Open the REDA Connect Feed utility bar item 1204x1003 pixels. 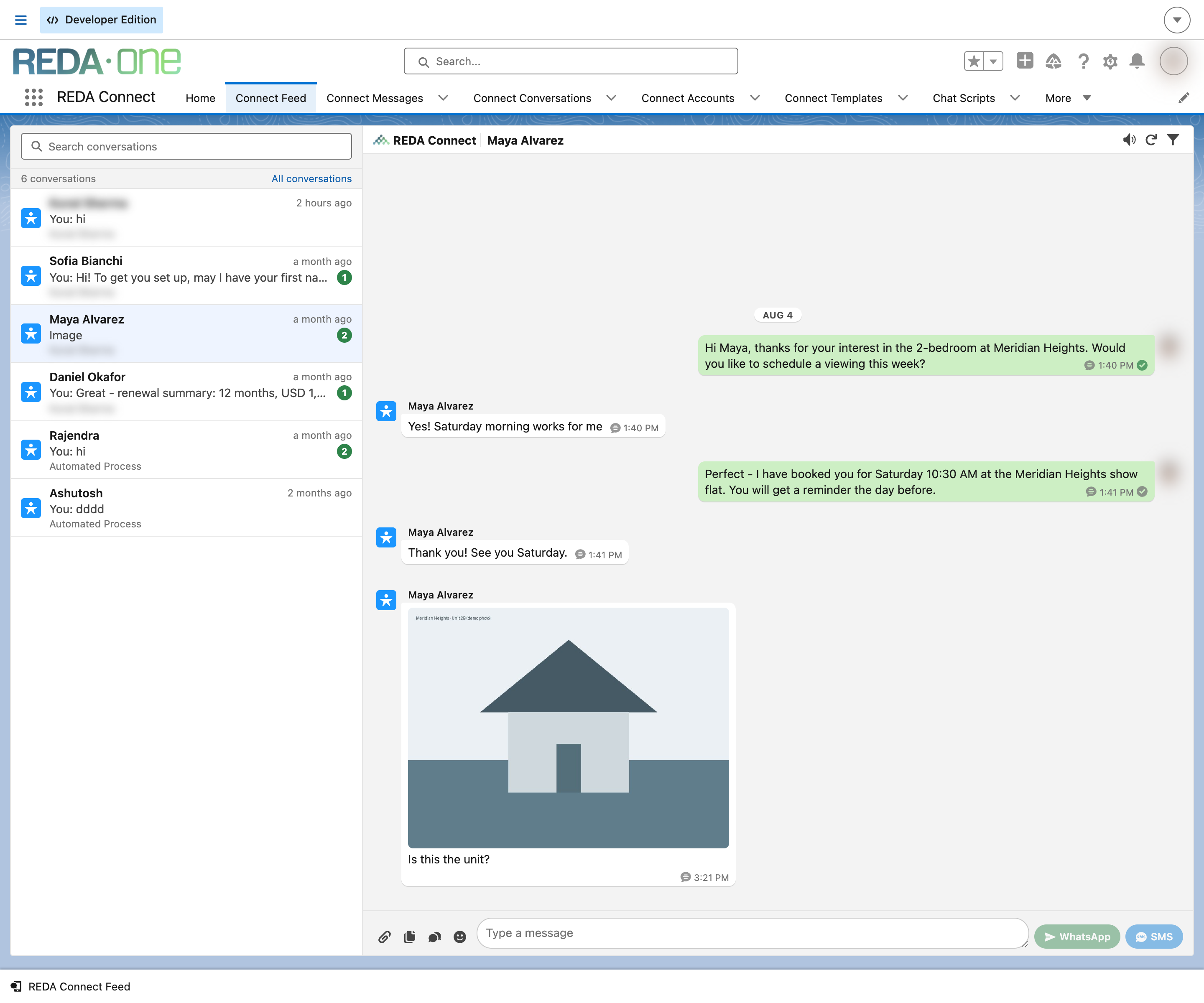coord(71,986)
